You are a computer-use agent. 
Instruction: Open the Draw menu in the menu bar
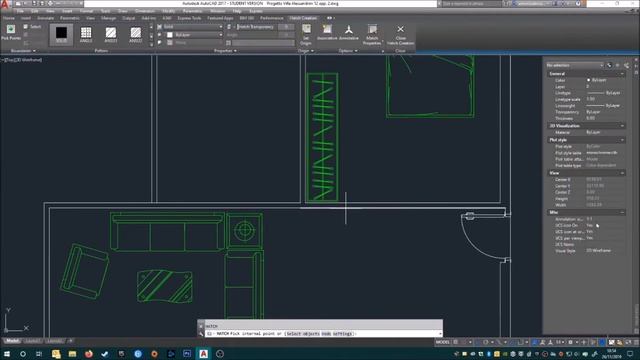click(122, 11)
